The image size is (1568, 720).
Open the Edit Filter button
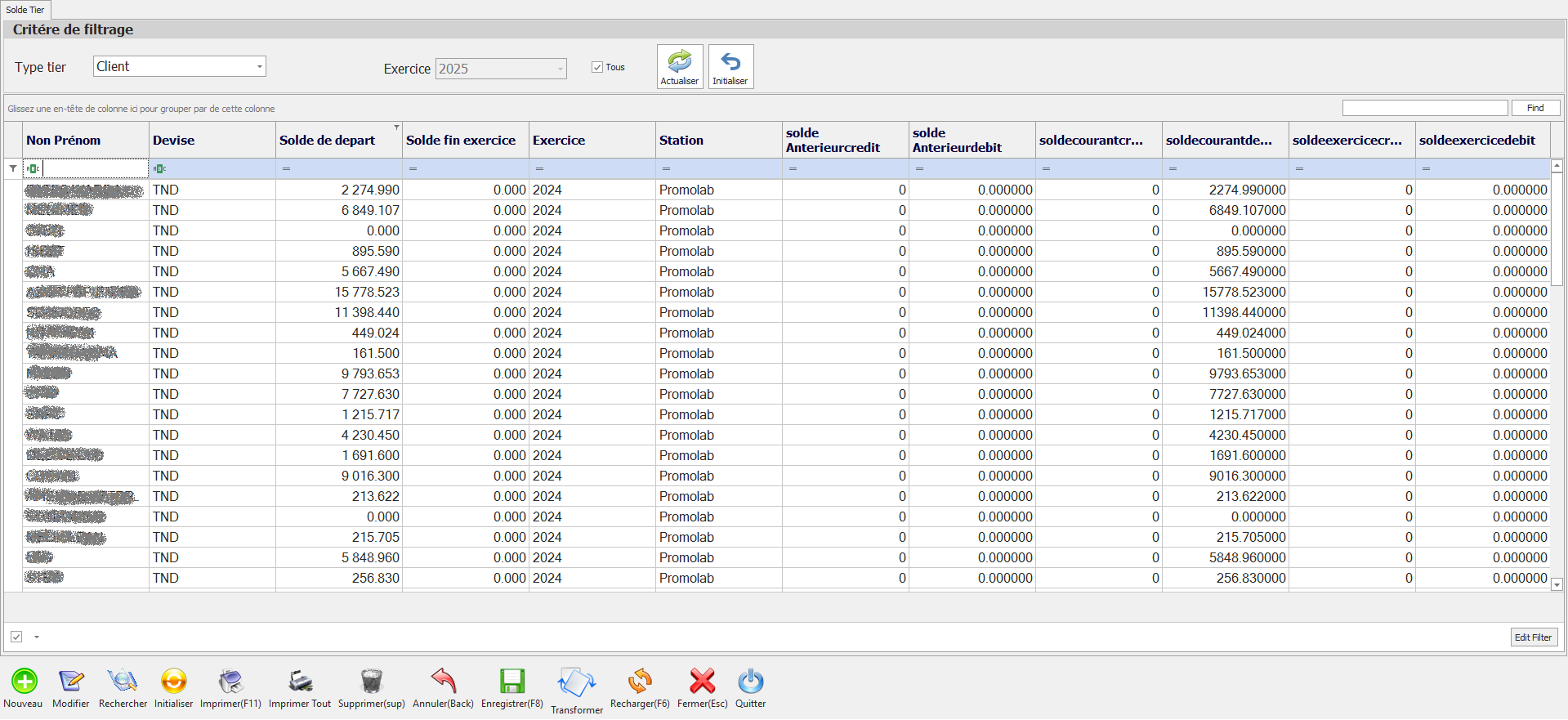pos(1533,637)
